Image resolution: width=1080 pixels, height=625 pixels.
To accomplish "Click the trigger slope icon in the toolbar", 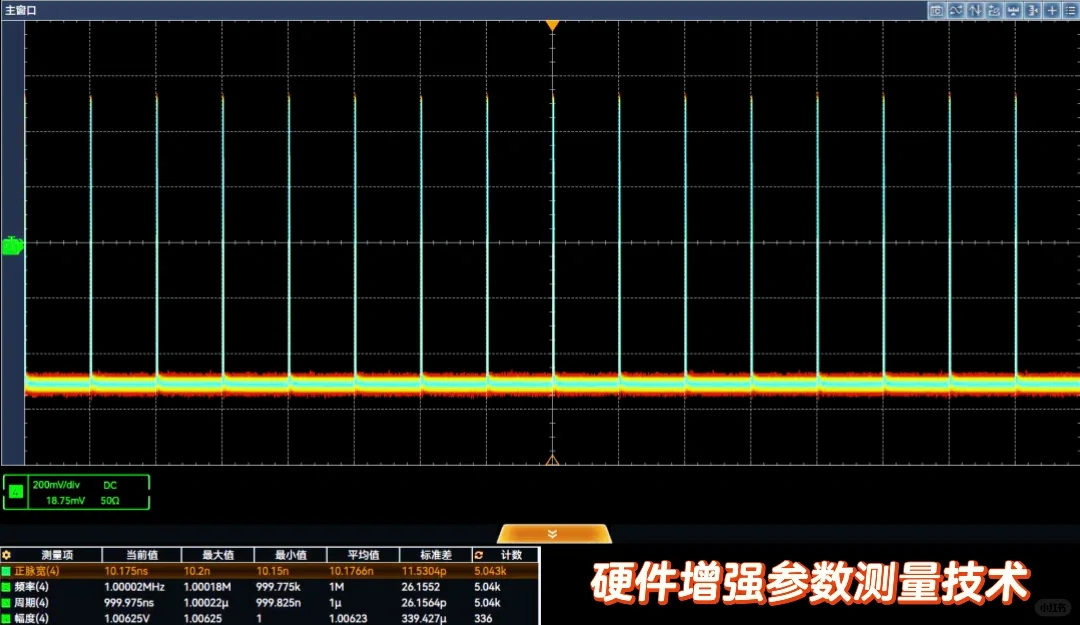I will point(975,10).
